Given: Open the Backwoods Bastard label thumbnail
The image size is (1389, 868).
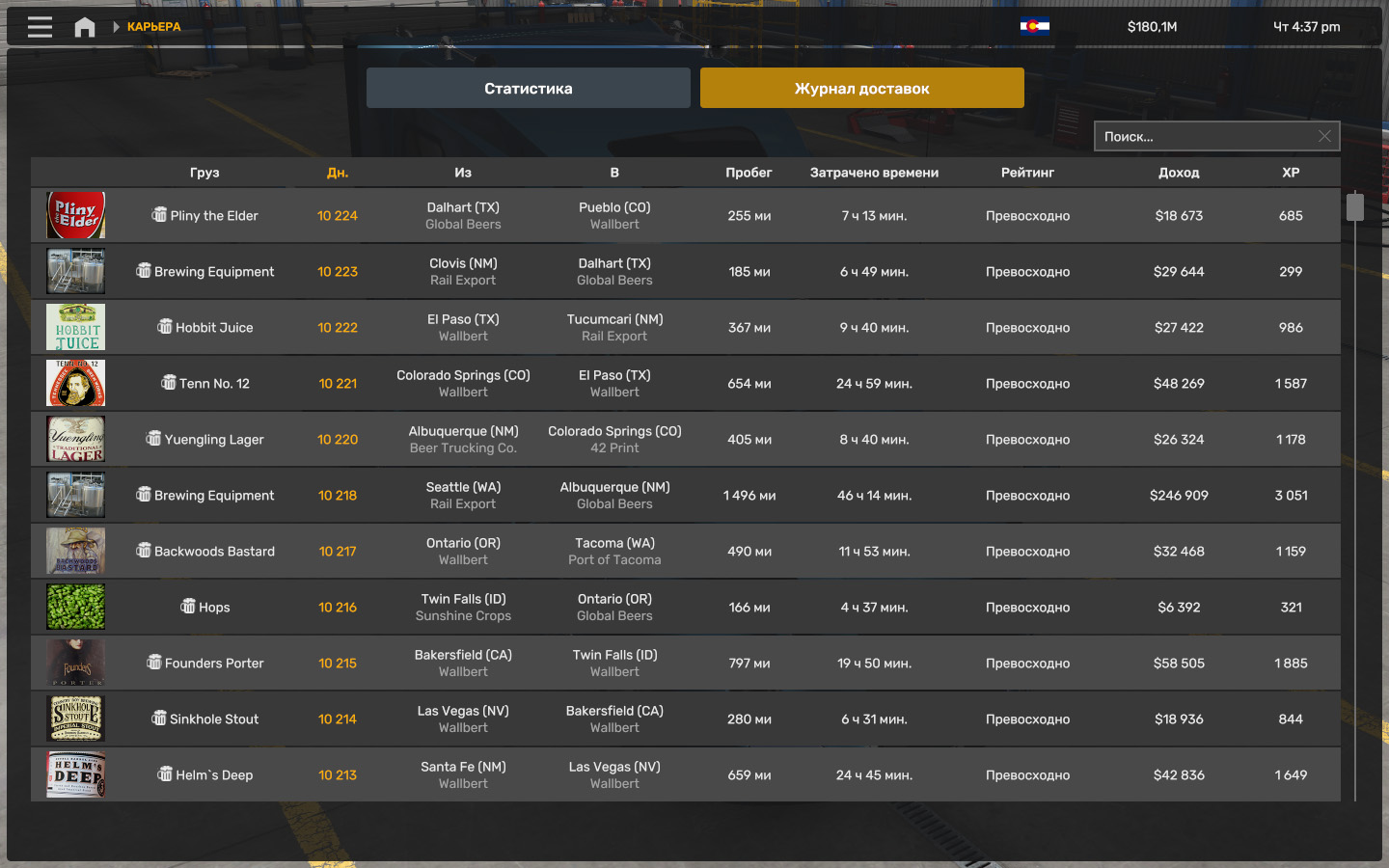Looking at the screenshot, I should click(x=76, y=551).
